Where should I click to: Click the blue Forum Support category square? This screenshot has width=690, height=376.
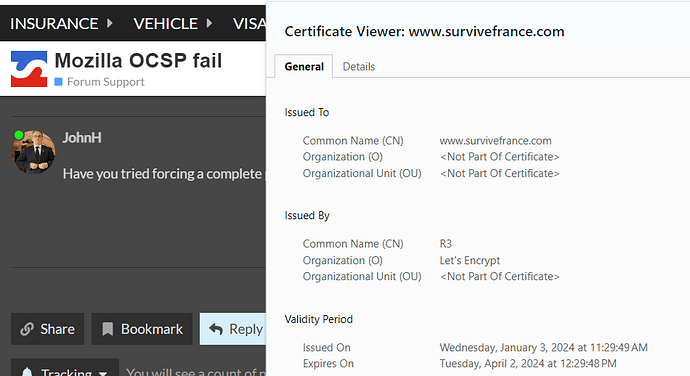click(x=59, y=82)
